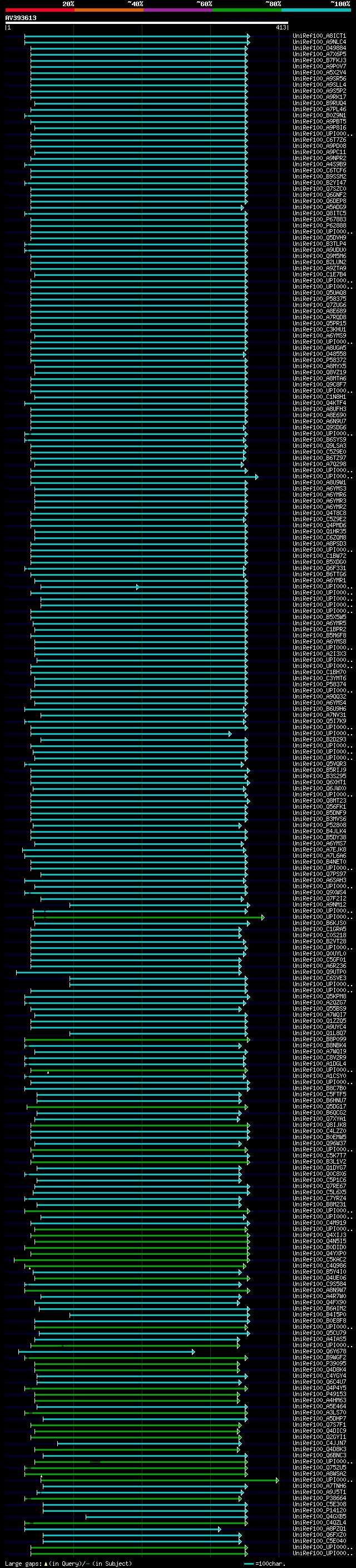Select hit label UniRef100_Q6XHT1
356x1568 pixels.
(x=319, y=783)
